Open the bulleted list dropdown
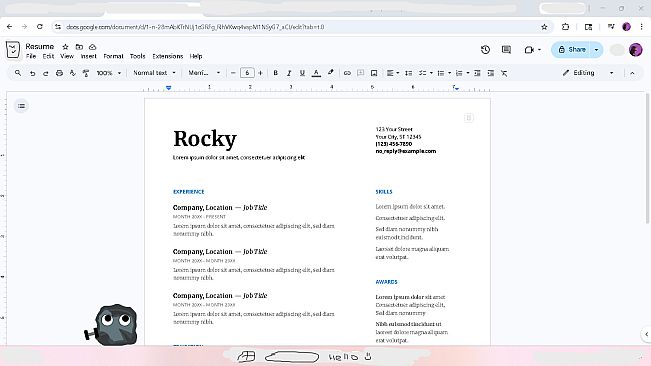Image resolution: width=651 pixels, height=366 pixels. click(x=444, y=73)
